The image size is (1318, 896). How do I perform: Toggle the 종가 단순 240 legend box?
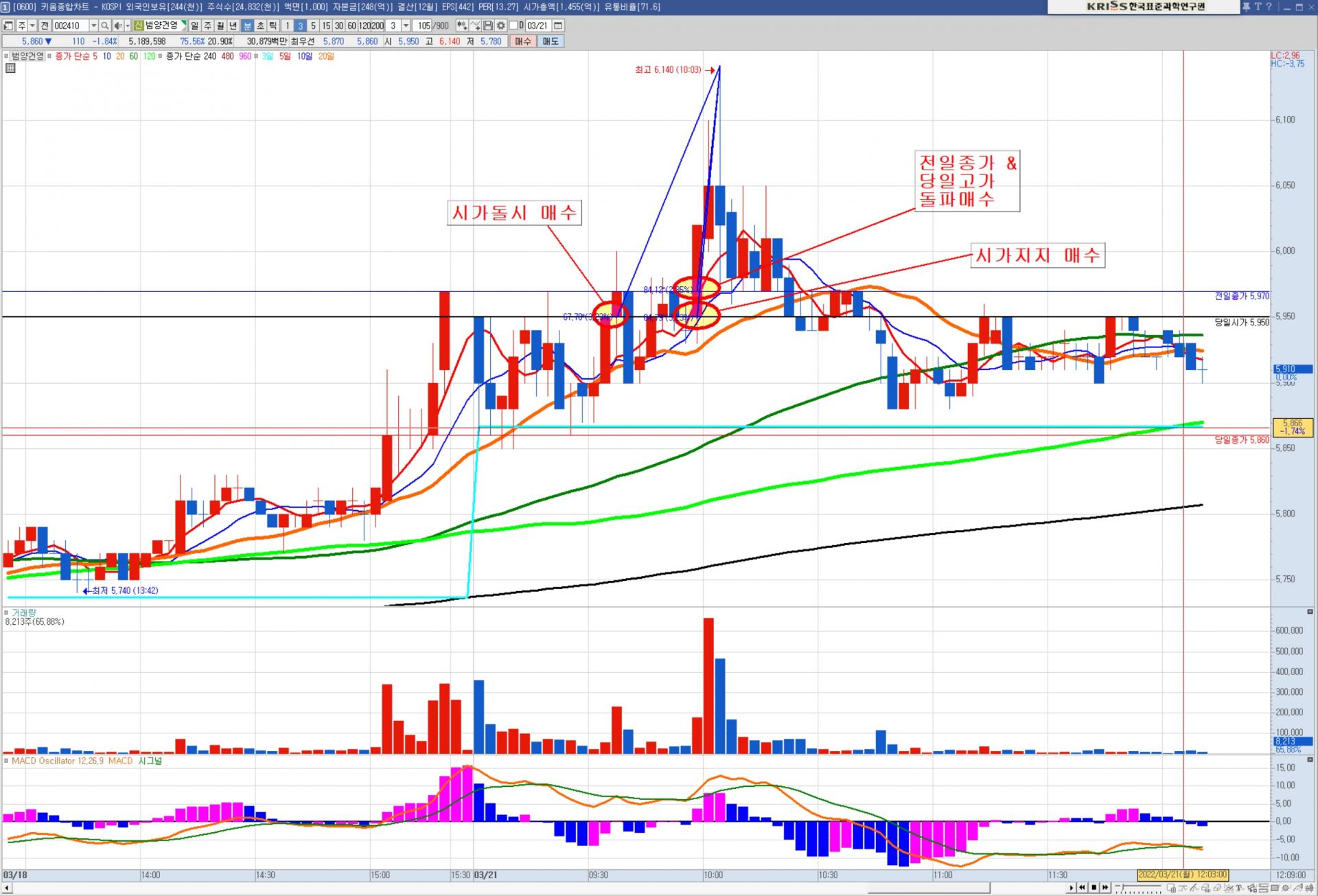click(161, 56)
